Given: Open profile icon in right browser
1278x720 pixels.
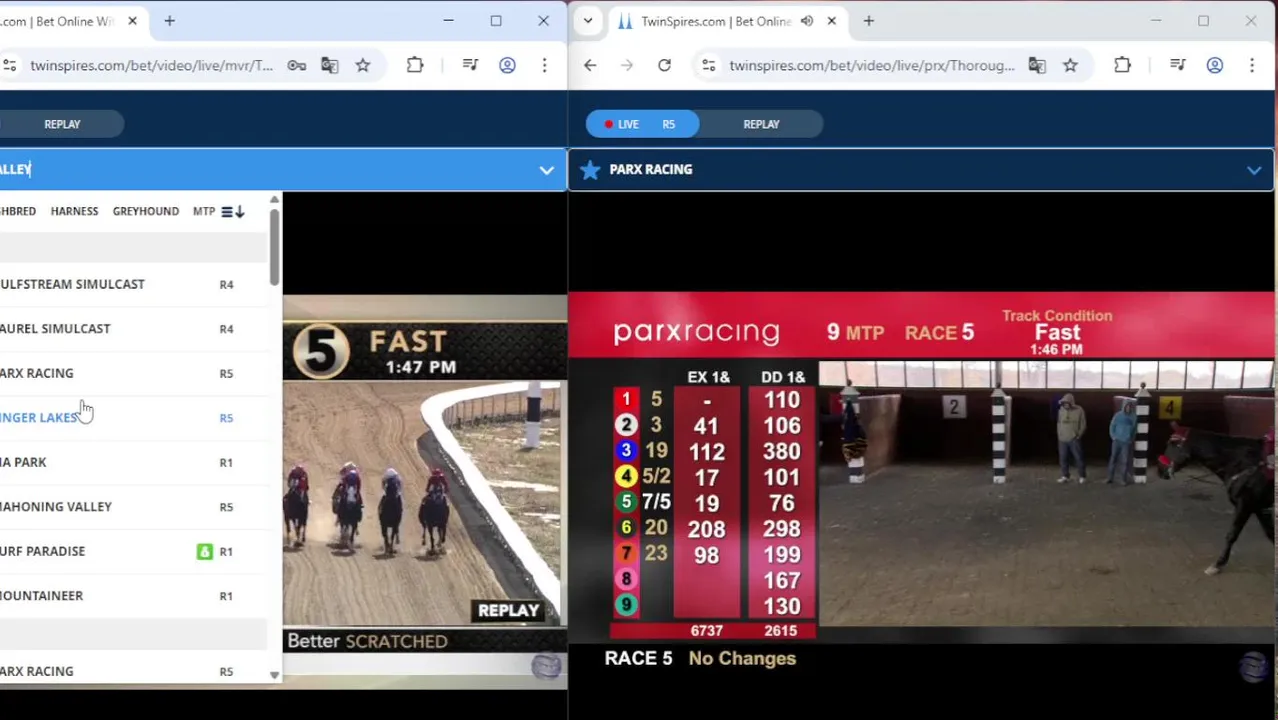Looking at the screenshot, I should (1214, 65).
